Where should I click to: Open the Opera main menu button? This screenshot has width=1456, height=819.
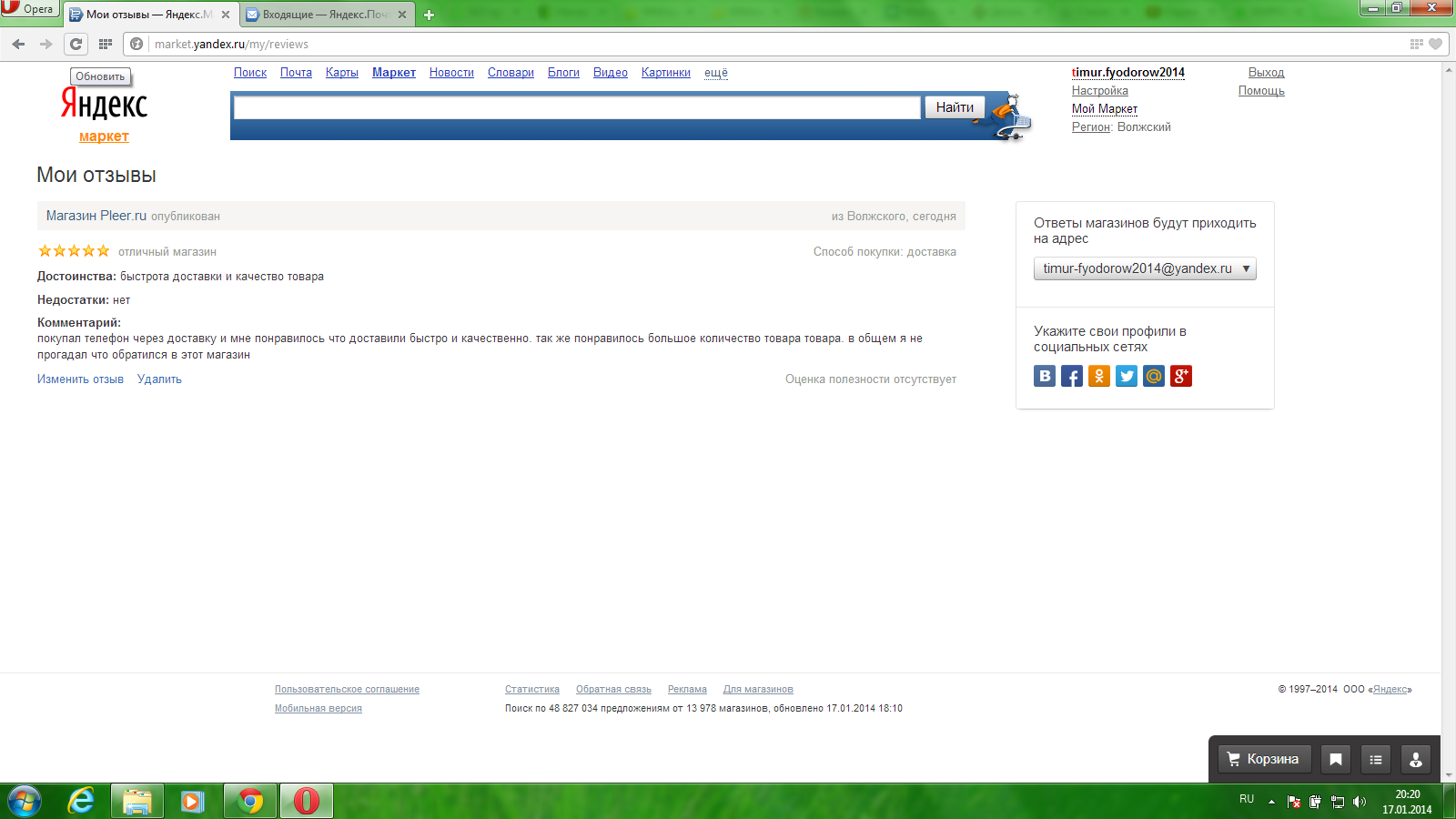[29, 9]
